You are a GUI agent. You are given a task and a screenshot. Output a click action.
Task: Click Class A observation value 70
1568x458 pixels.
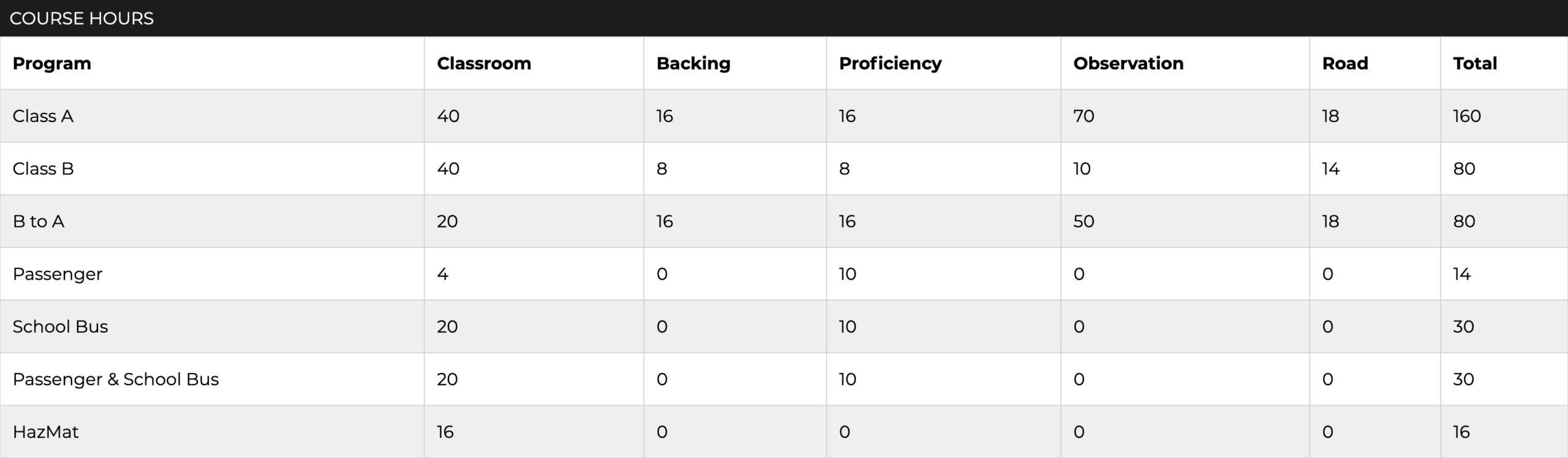[1084, 116]
